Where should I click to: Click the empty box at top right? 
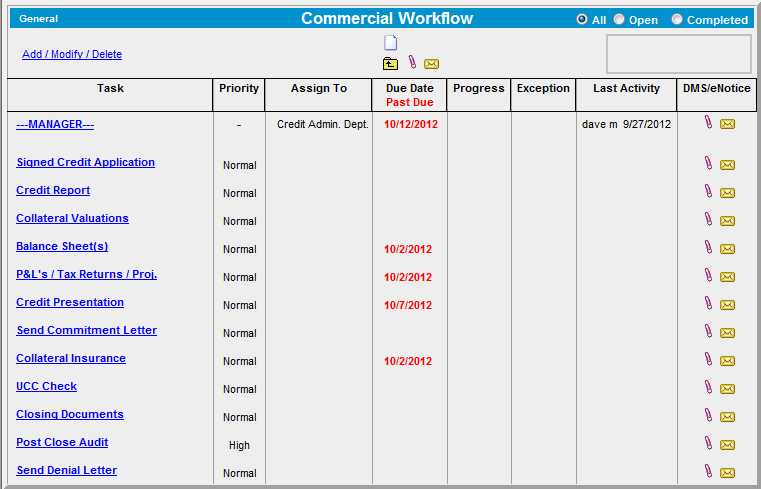[x=678, y=54]
